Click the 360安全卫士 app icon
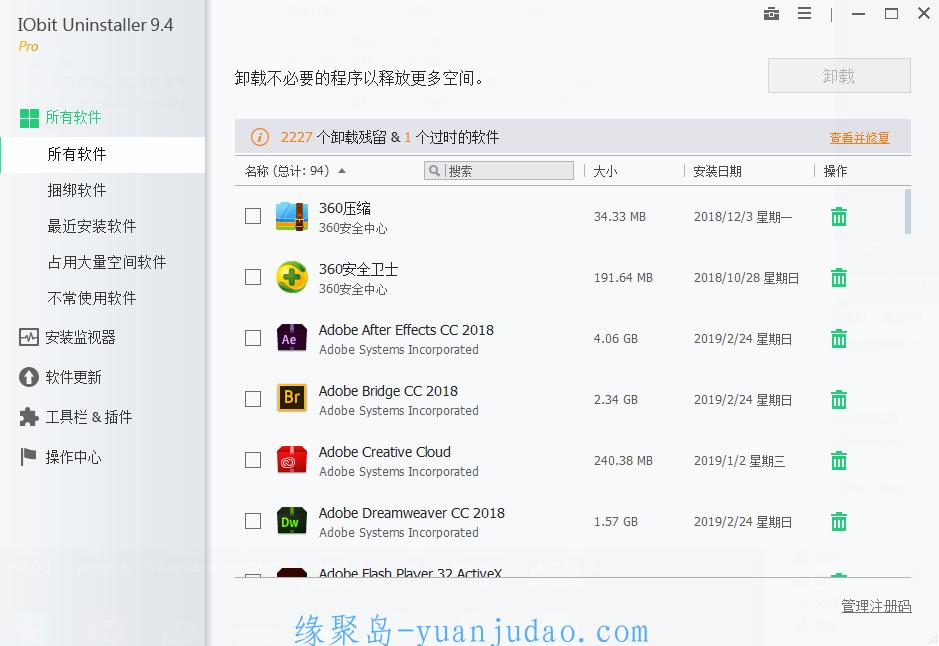This screenshot has width=939, height=646. pos(292,277)
